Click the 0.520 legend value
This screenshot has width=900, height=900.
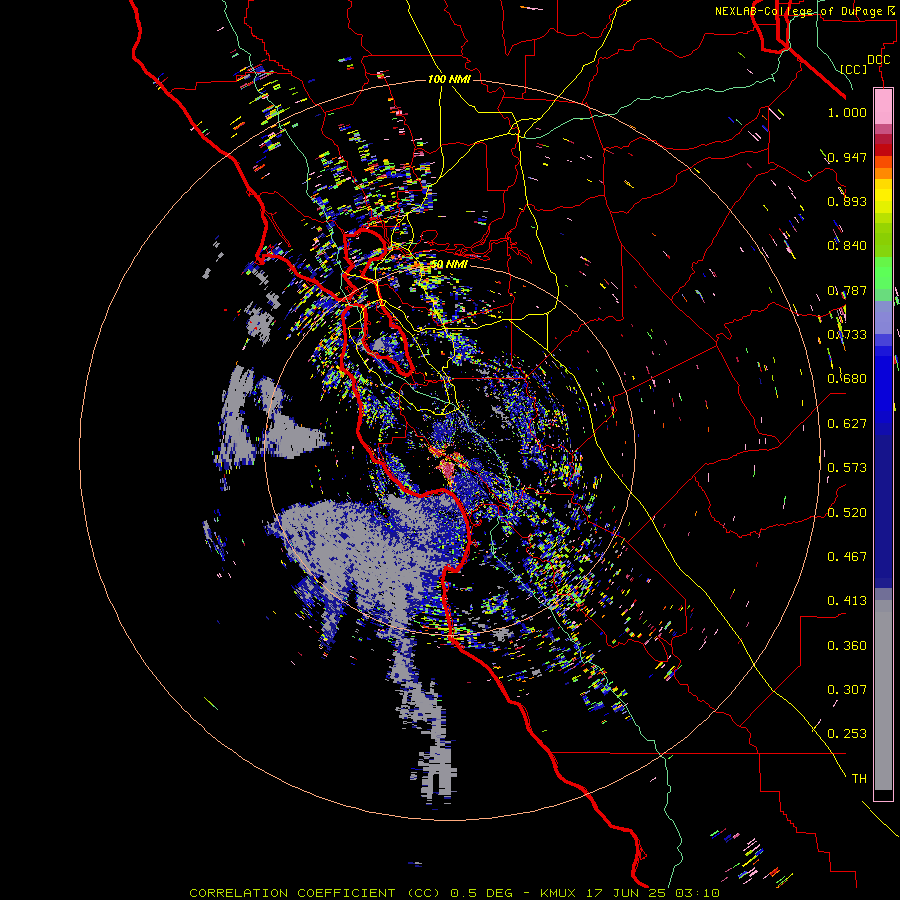tap(847, 512)
